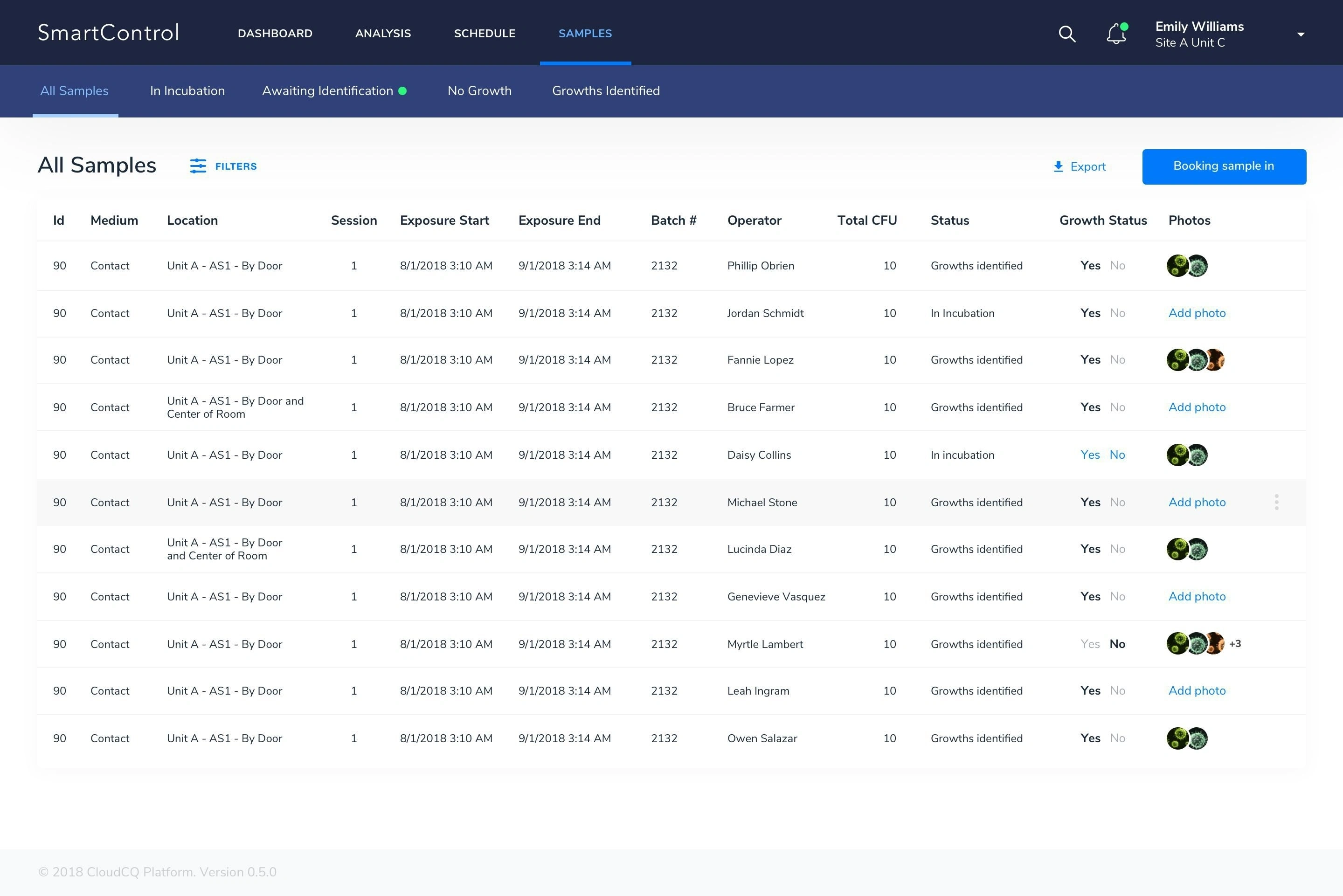Open the Growths Identified tab
This screenshot has width=1343, height=896.
(x=605, y=91)
